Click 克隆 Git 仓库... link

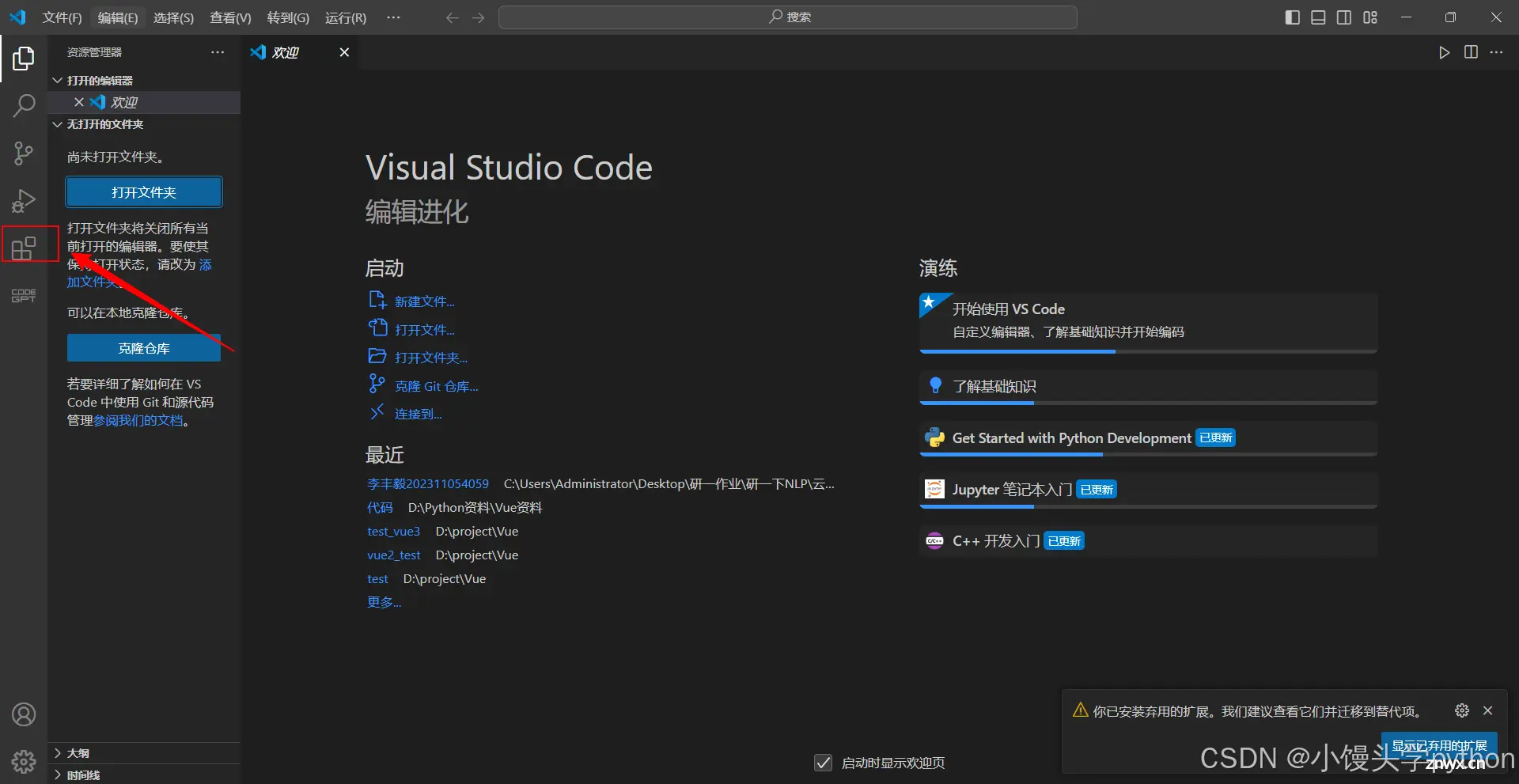tap(437, 386)
